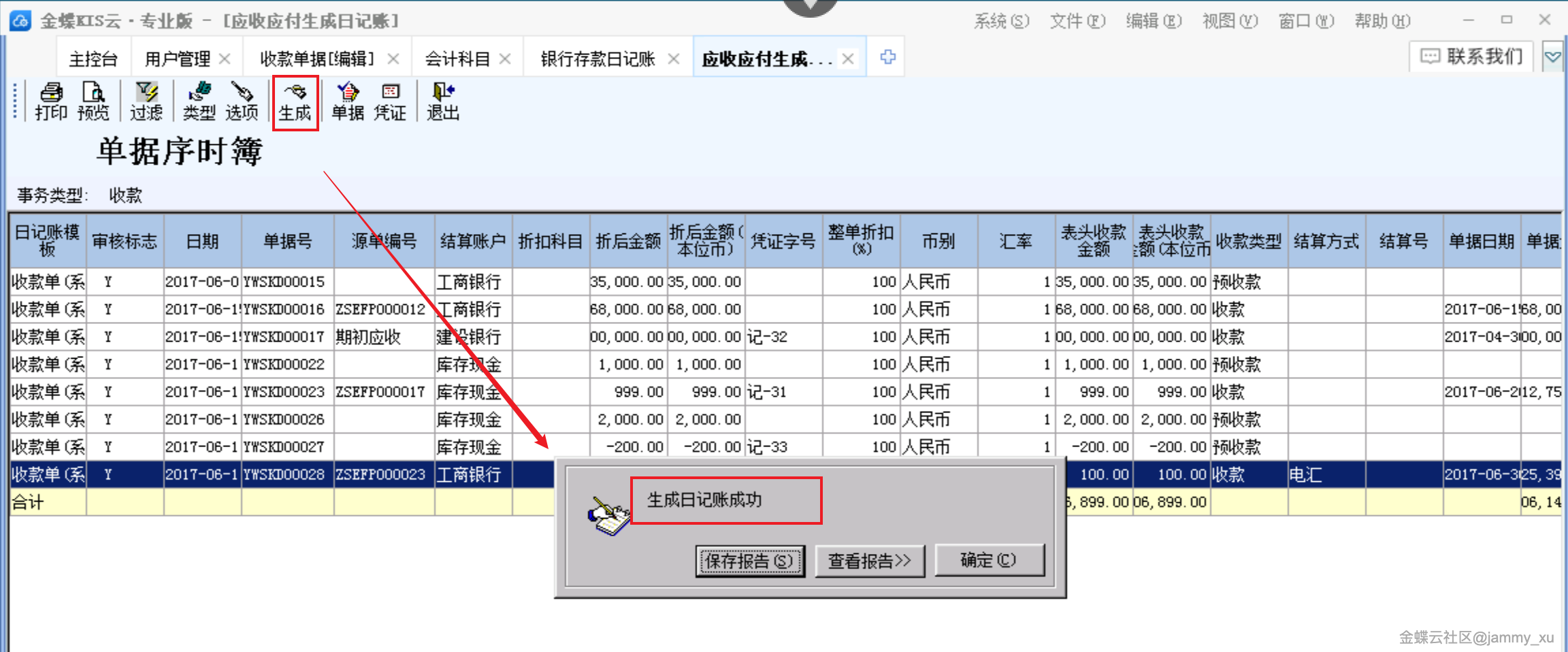Open the Document (单据) toolbar icon
This screenshot has height=652, width=1568.
[x=348, y=101]
